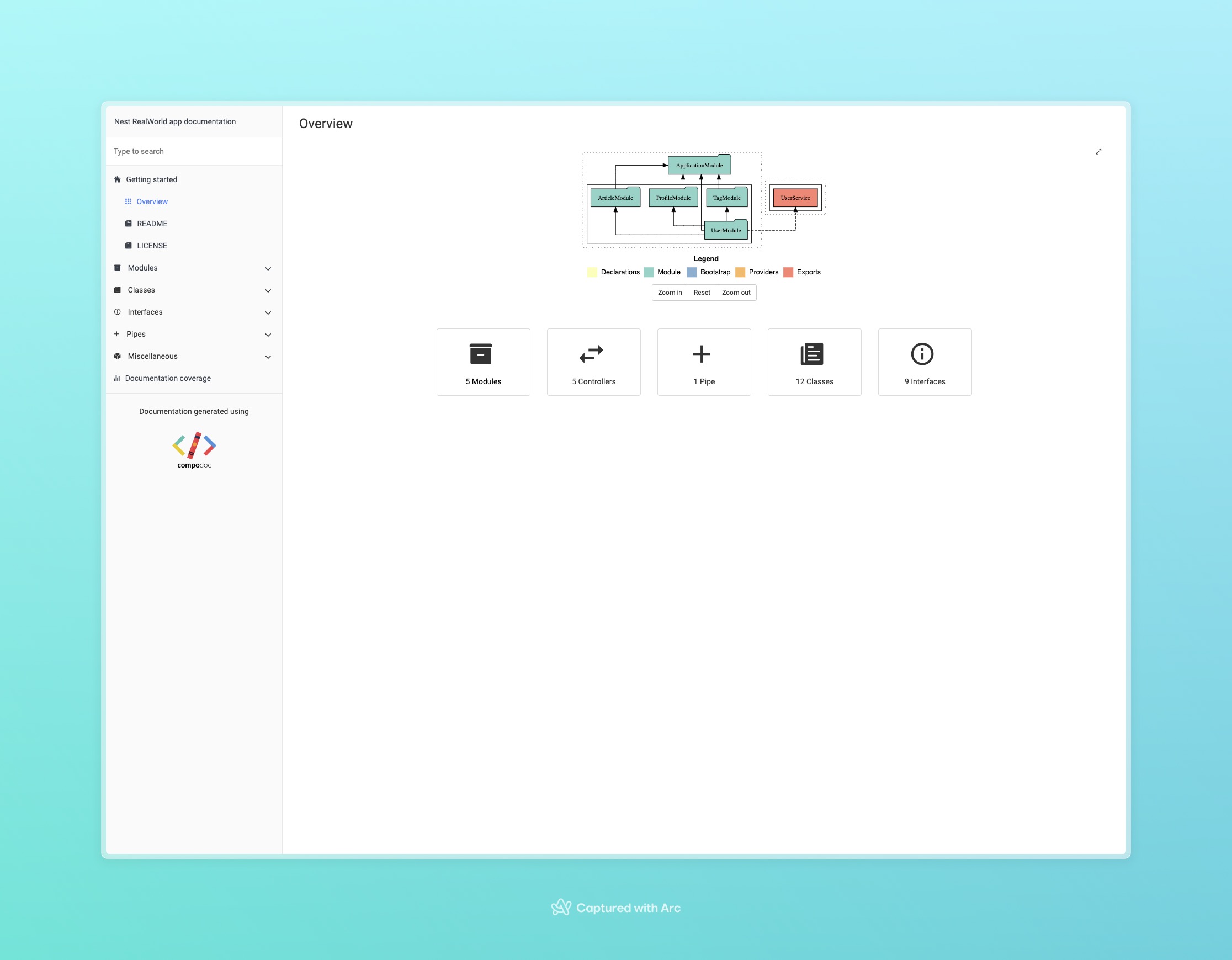Open the compodoc logo link
1232x960 pixels.
point(194,450)
